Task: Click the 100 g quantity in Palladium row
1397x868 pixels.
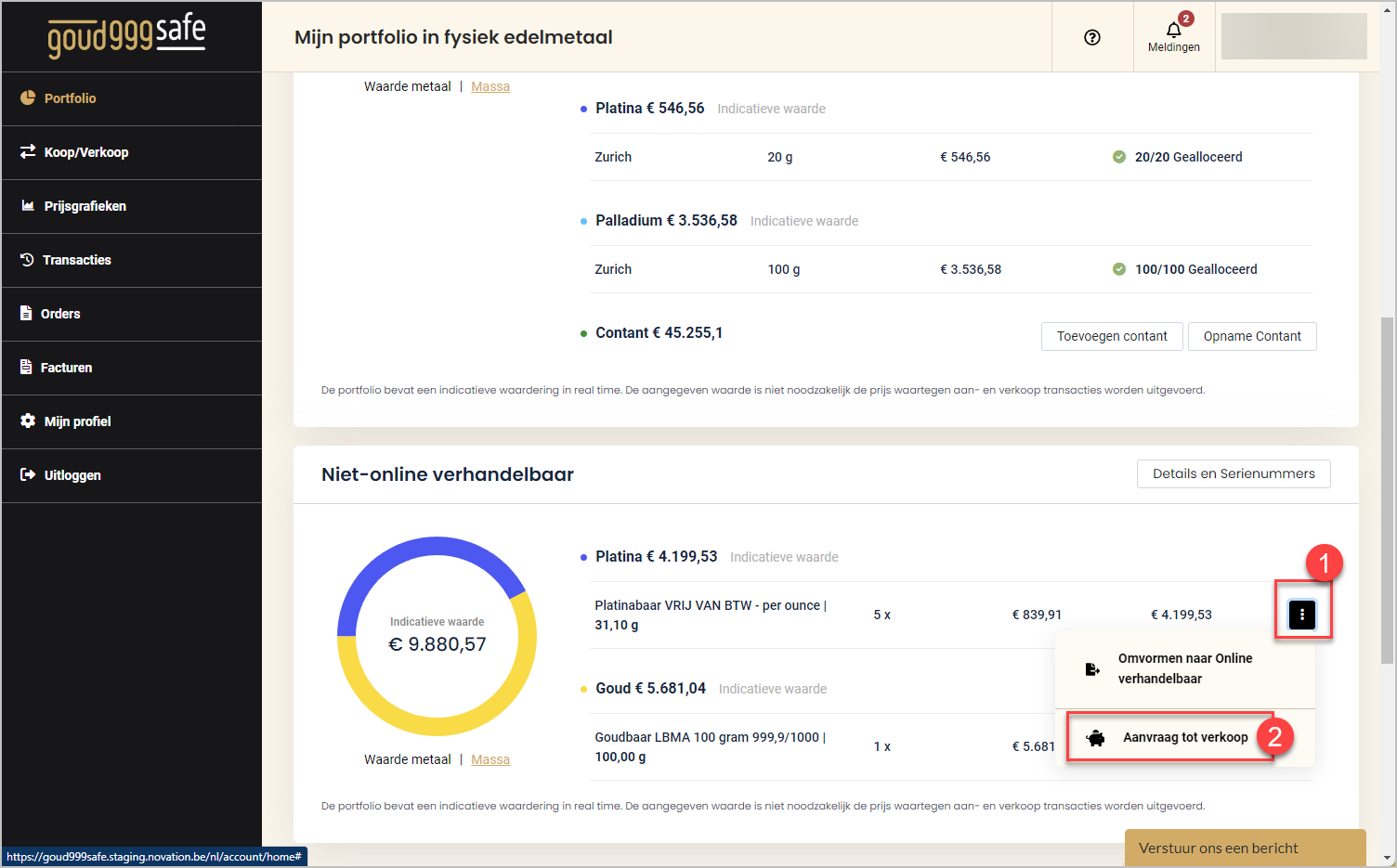Action: (x=784, y=269)
